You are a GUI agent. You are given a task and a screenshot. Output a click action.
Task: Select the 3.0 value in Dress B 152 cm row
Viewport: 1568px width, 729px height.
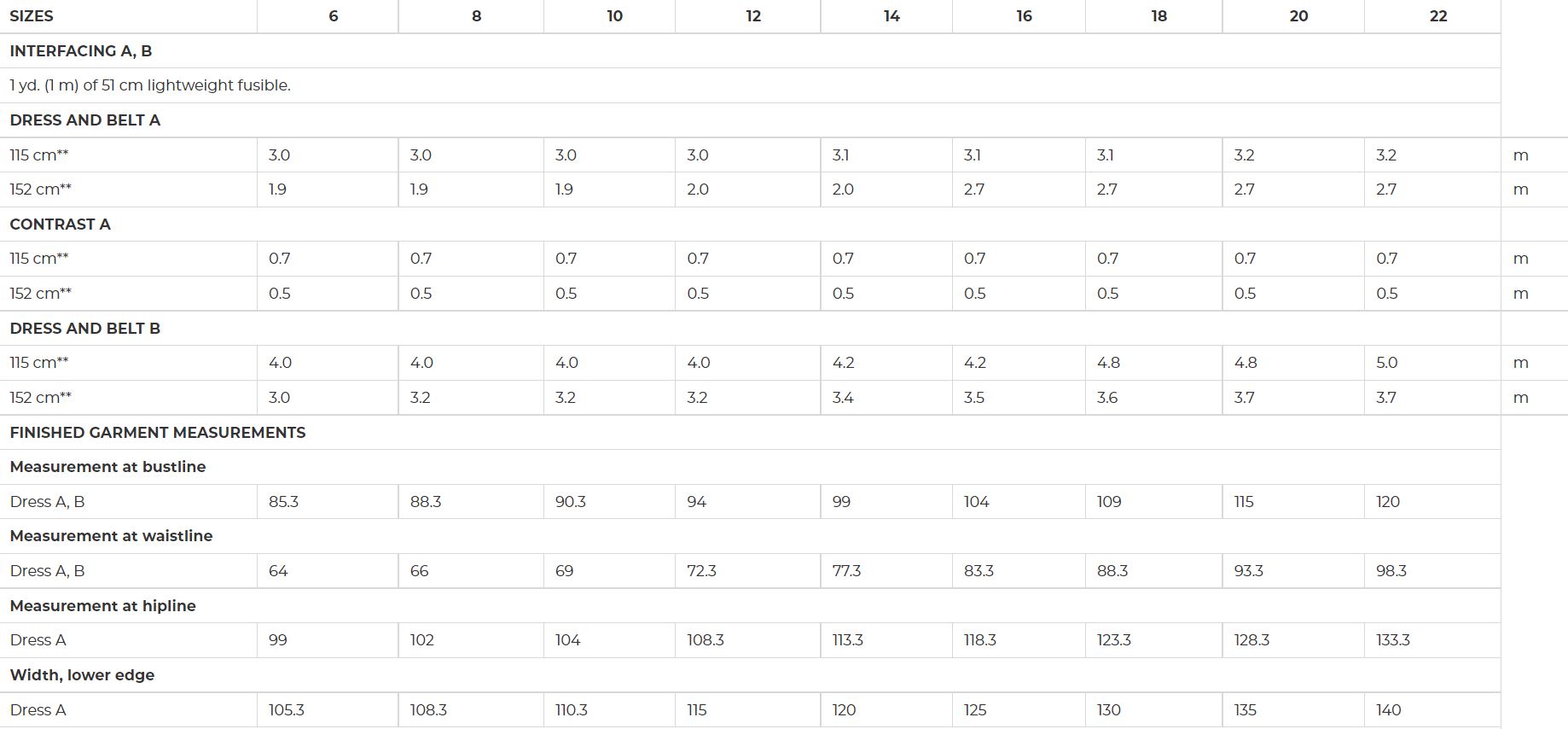(x=279, y=398)
